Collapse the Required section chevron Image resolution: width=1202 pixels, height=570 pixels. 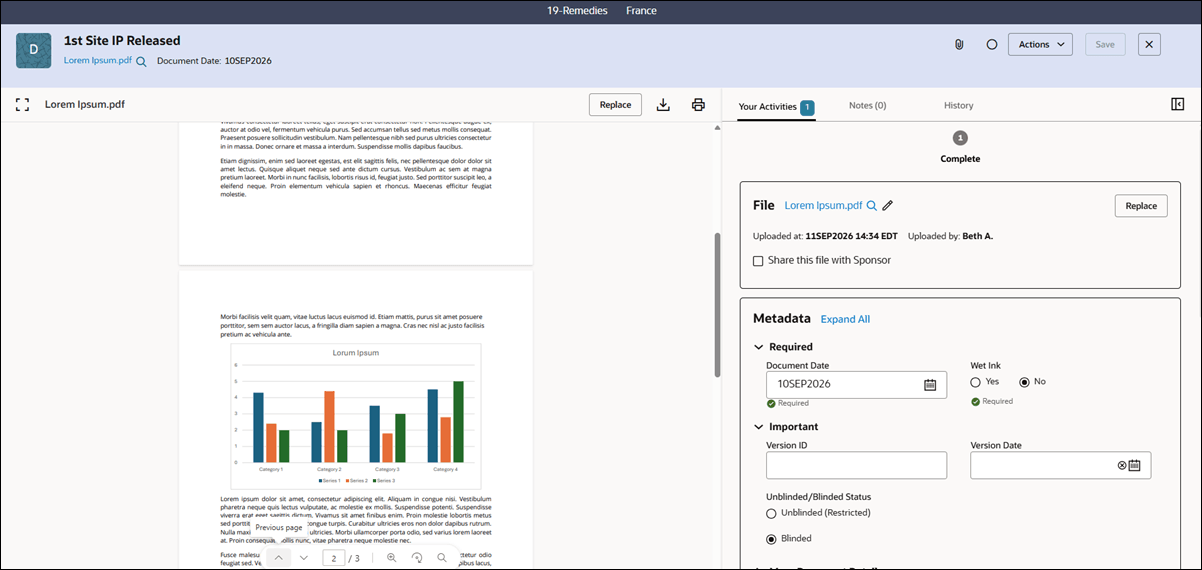[x=758, y=347]
